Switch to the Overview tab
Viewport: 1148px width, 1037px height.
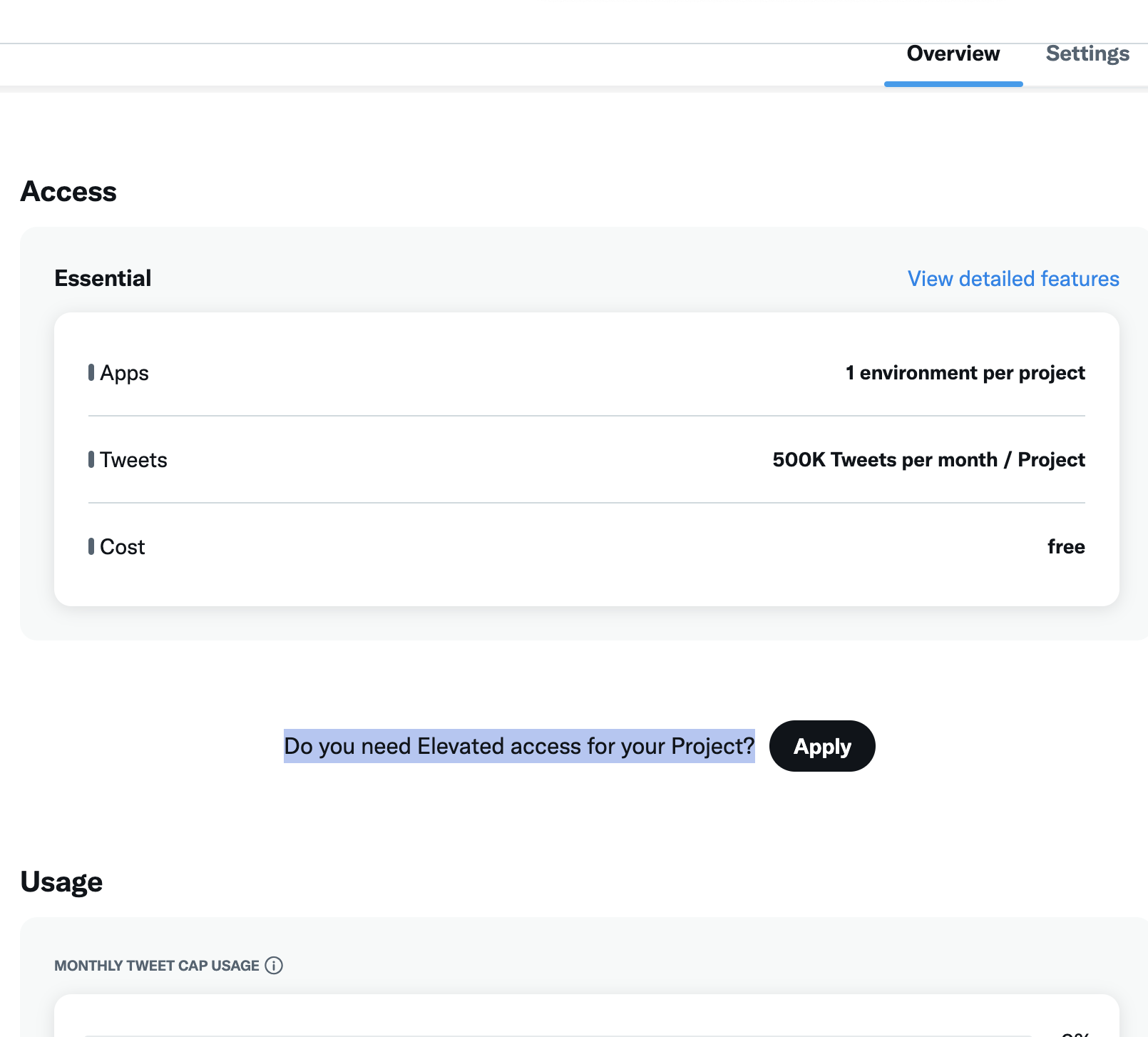953,54
